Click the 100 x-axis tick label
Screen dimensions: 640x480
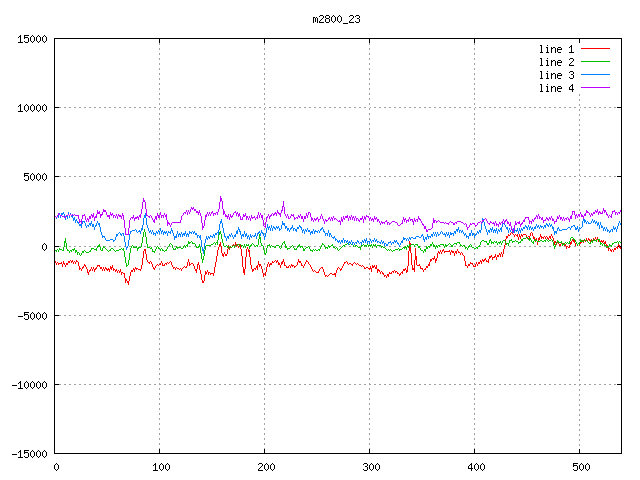(x=160, y=467)
